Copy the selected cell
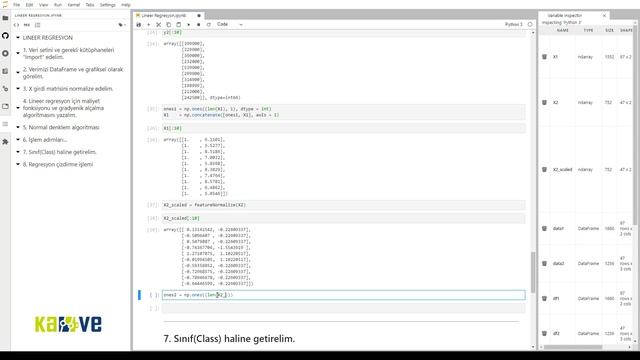The width and height of the screenshot is (640, 360). [169, 24]
